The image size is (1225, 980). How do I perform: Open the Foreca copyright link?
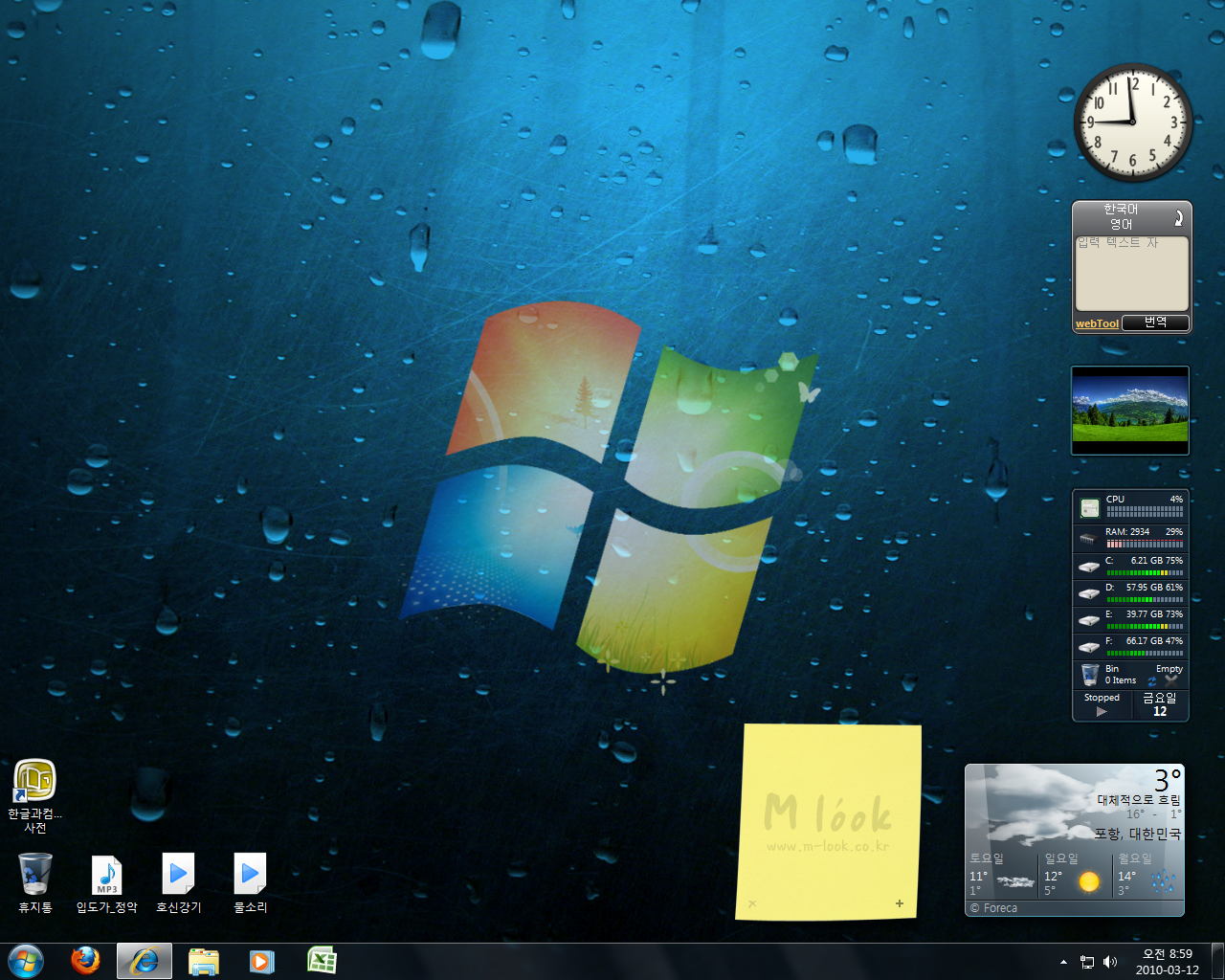pyautogui.click(x=993, y=908)
